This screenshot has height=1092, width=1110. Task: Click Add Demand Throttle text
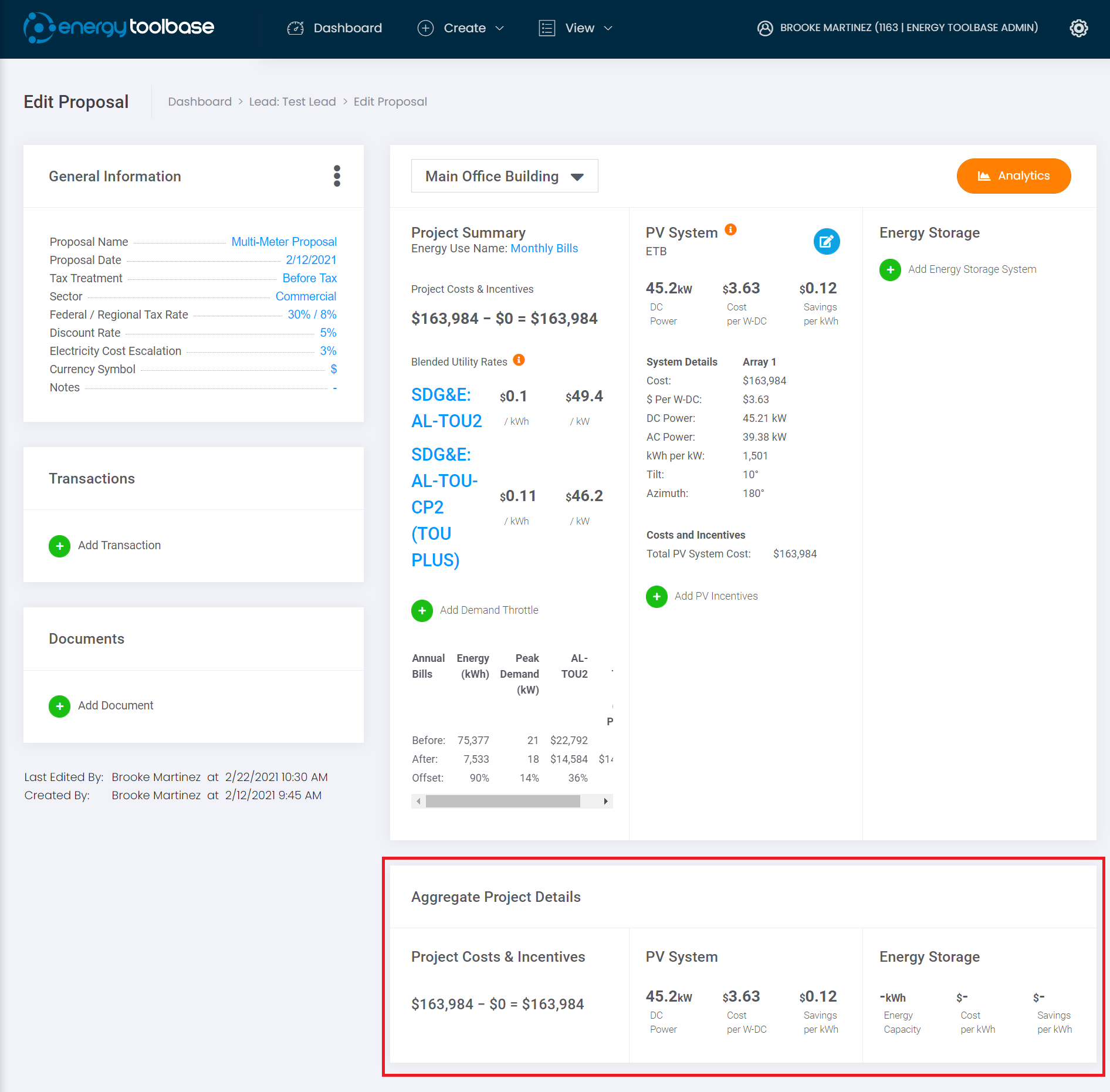pos(489,610)
